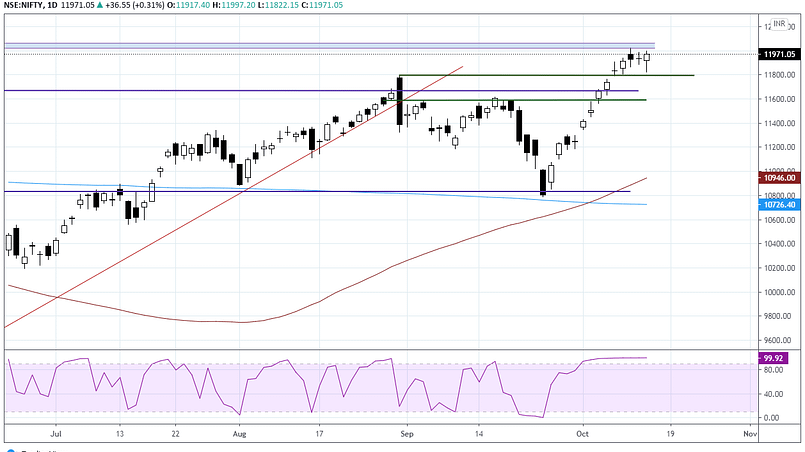Click the Aug date label on time axis
This screenshot has height=452, width=805.
[240, 434]
